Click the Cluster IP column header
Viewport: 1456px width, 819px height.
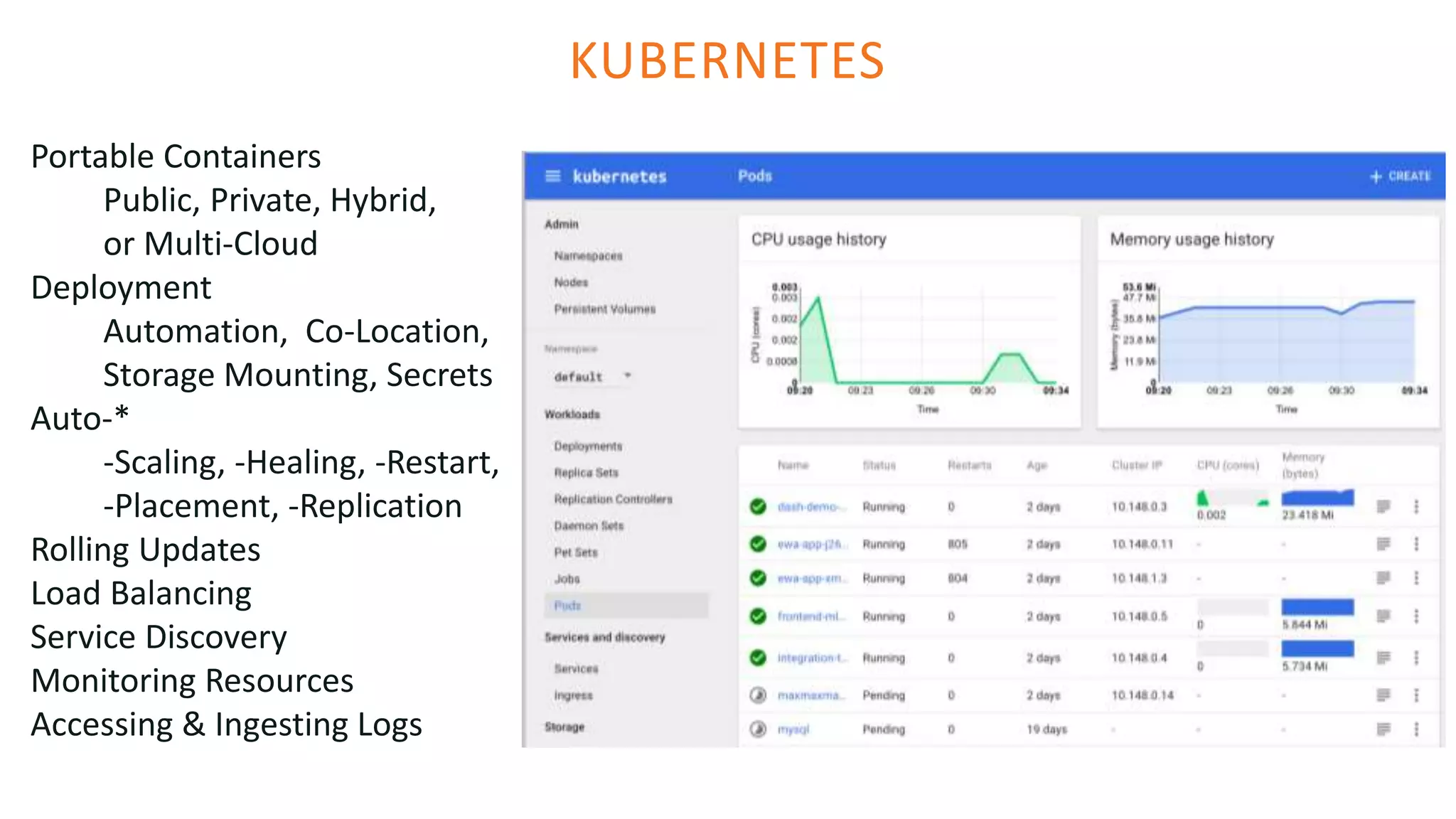pos(1137,465)
